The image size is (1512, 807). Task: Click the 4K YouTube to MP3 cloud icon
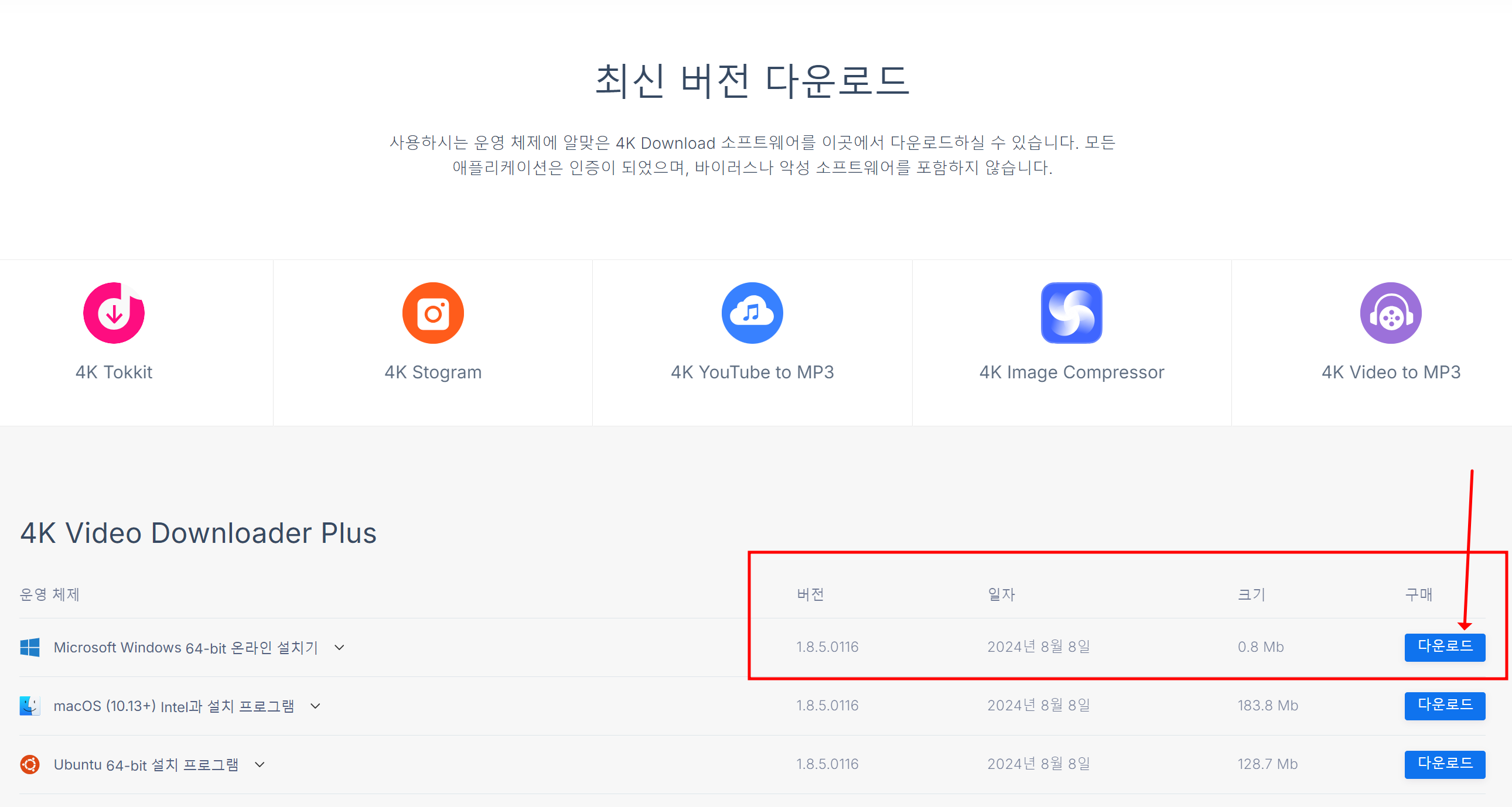click(x=752, y=313)
